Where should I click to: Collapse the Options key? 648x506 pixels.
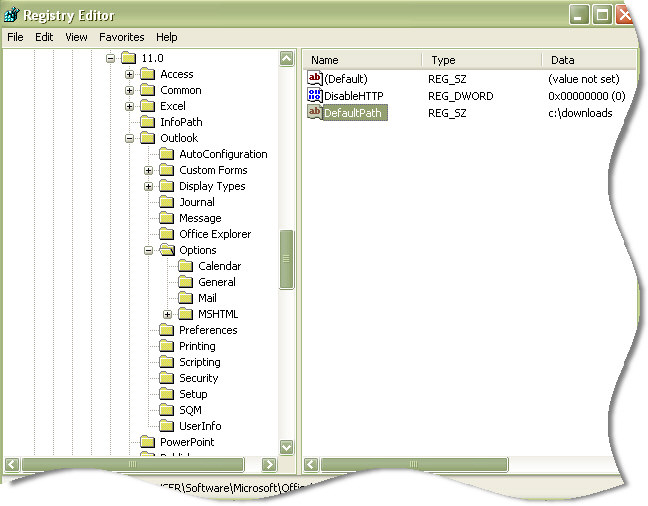148,250
